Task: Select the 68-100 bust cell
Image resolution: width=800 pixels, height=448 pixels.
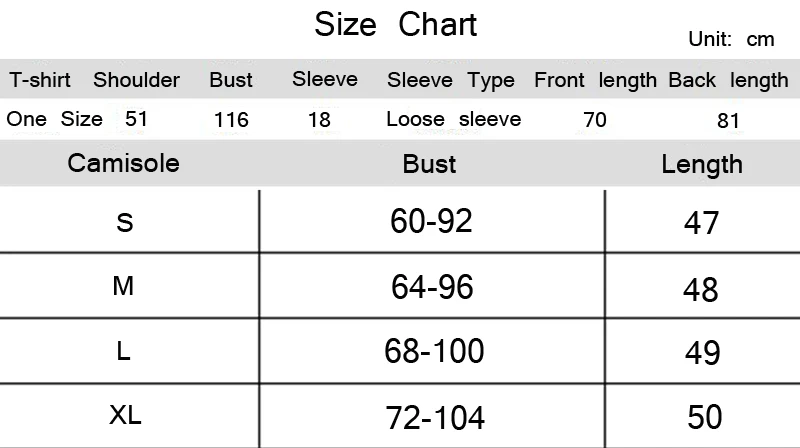Action: 434,351
